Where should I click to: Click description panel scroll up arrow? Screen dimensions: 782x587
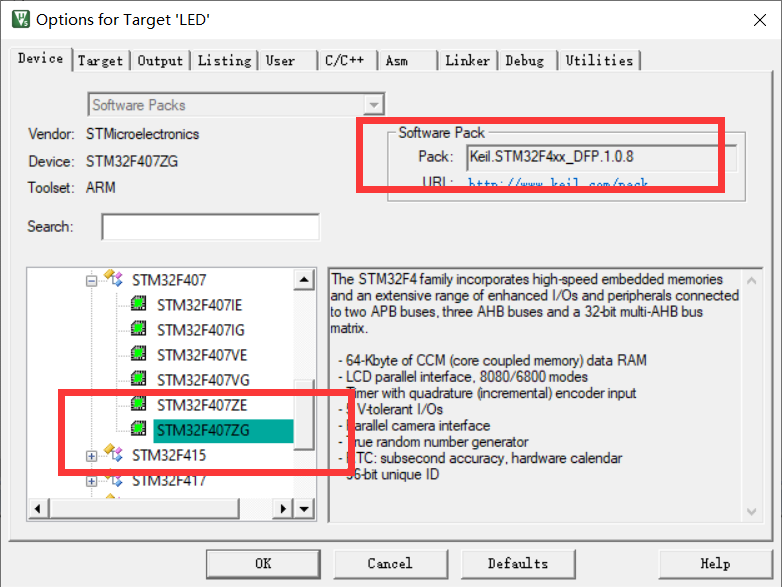752,281
